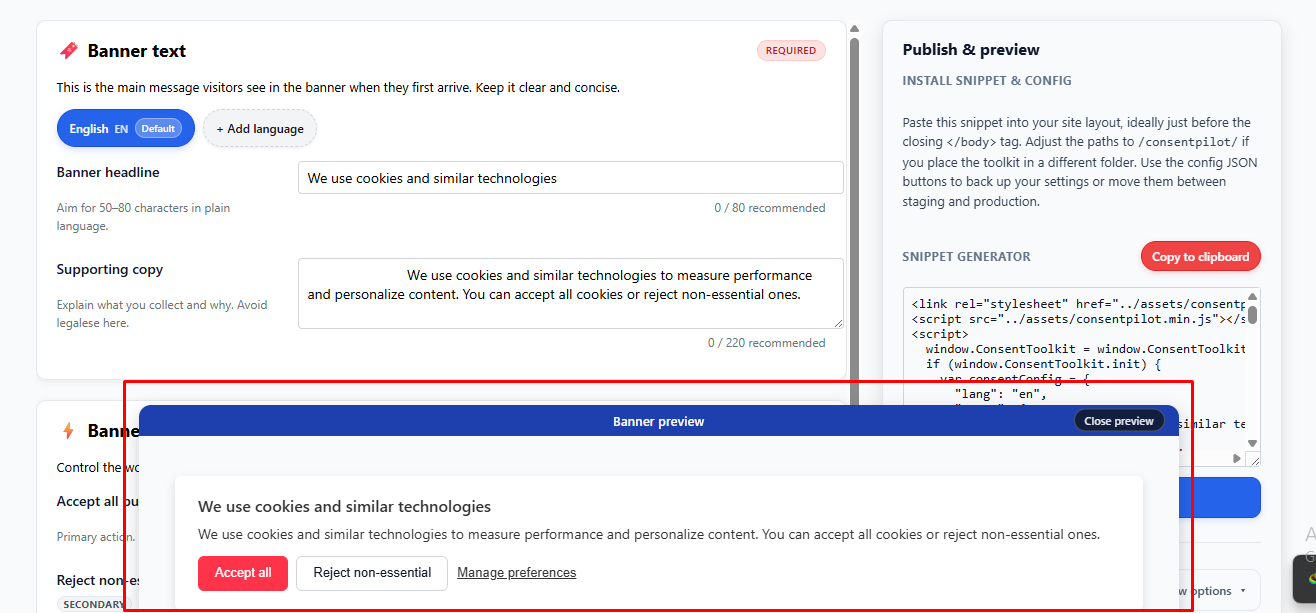Select the English EN Default language tab
This screenshot has height=613, width=1316.
click(125, 128)
